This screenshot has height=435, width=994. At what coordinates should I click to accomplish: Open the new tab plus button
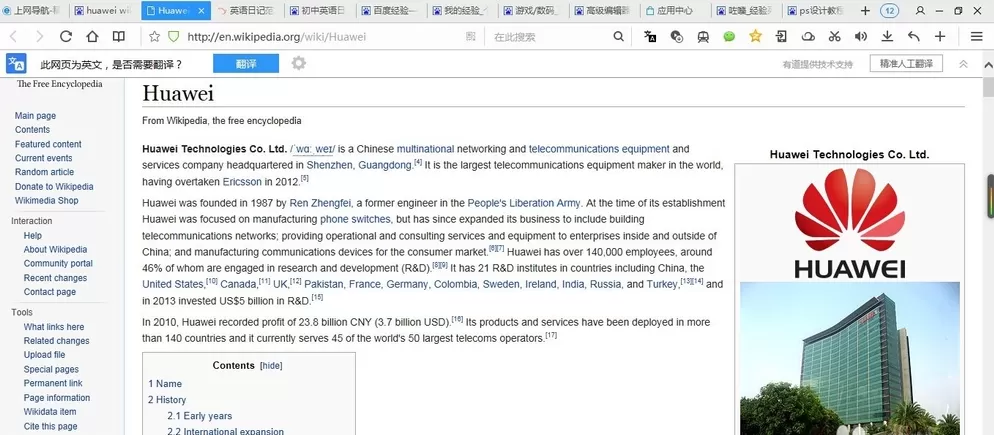coord(865,11)
